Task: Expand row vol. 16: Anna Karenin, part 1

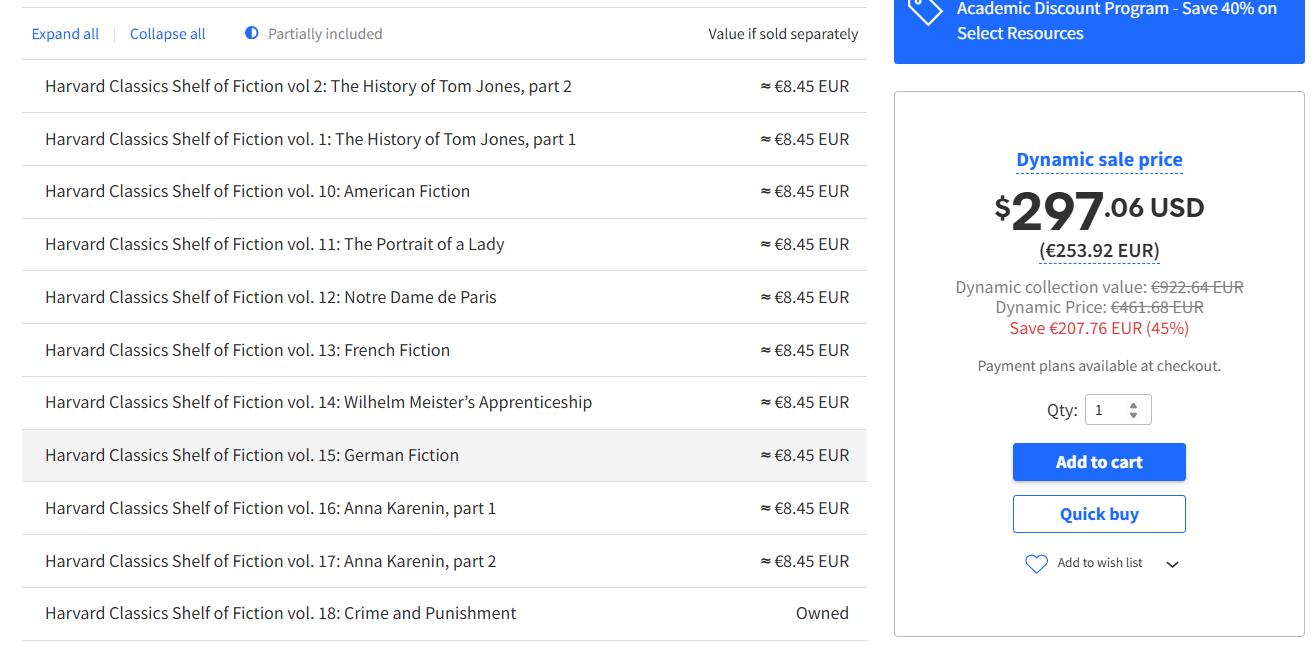Action: coord(444,508)
